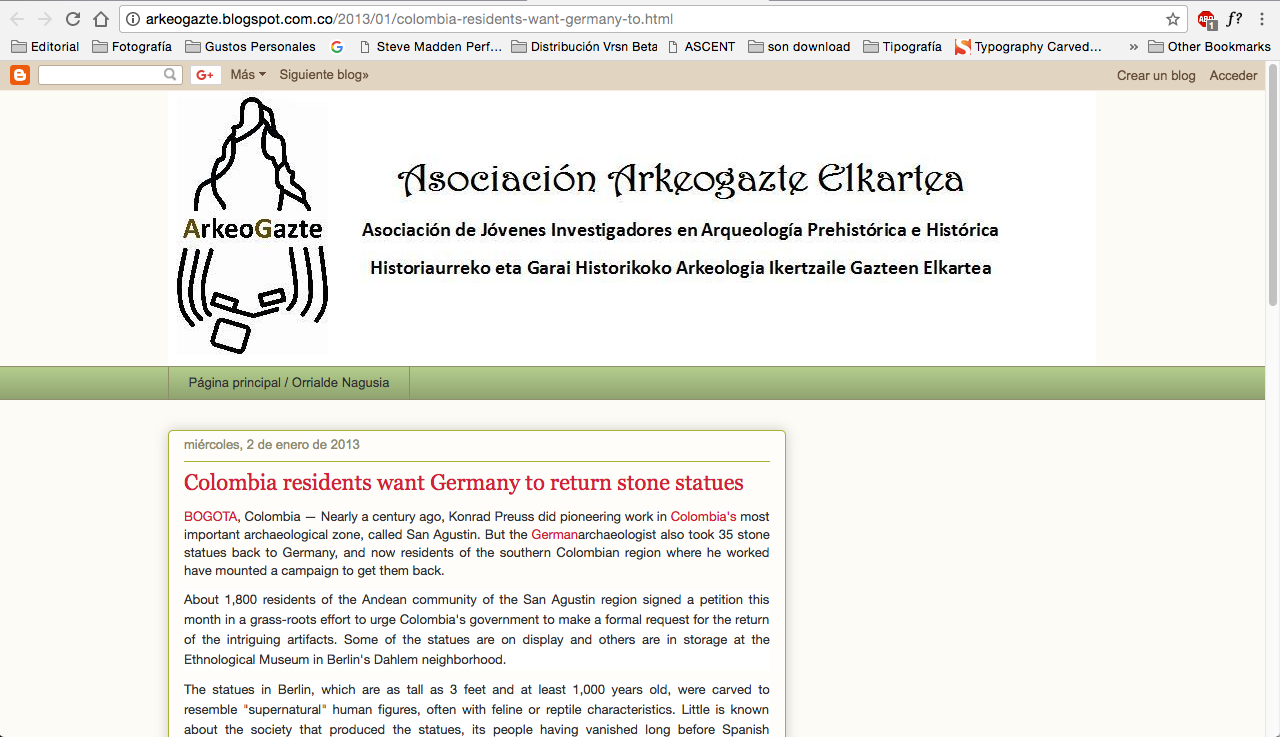The image size is (1280, 737).
Task: Click the Crear un blog link
Action: pos(1156,76)
